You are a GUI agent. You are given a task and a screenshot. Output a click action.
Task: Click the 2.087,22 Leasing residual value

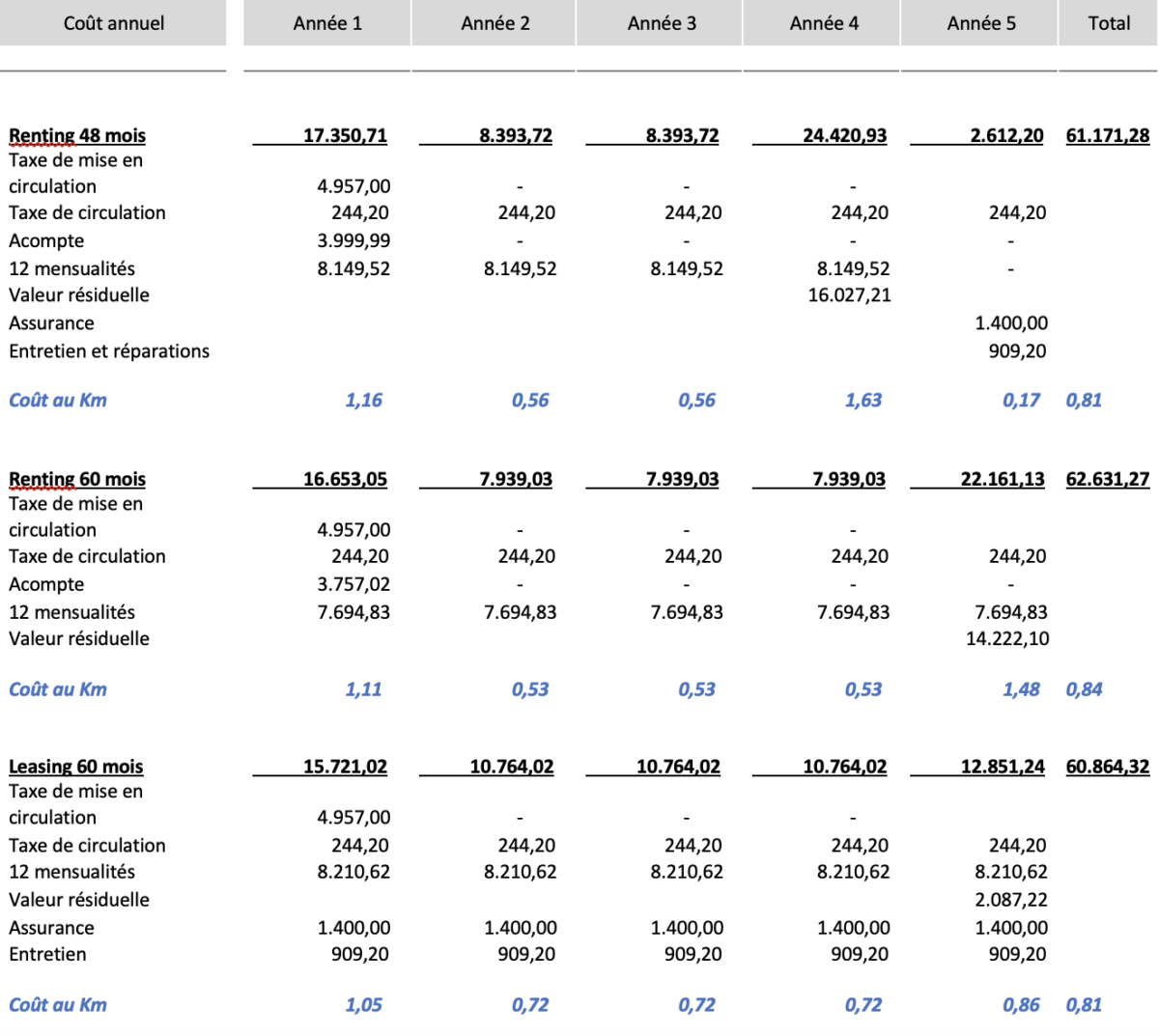pos(1010,899)
